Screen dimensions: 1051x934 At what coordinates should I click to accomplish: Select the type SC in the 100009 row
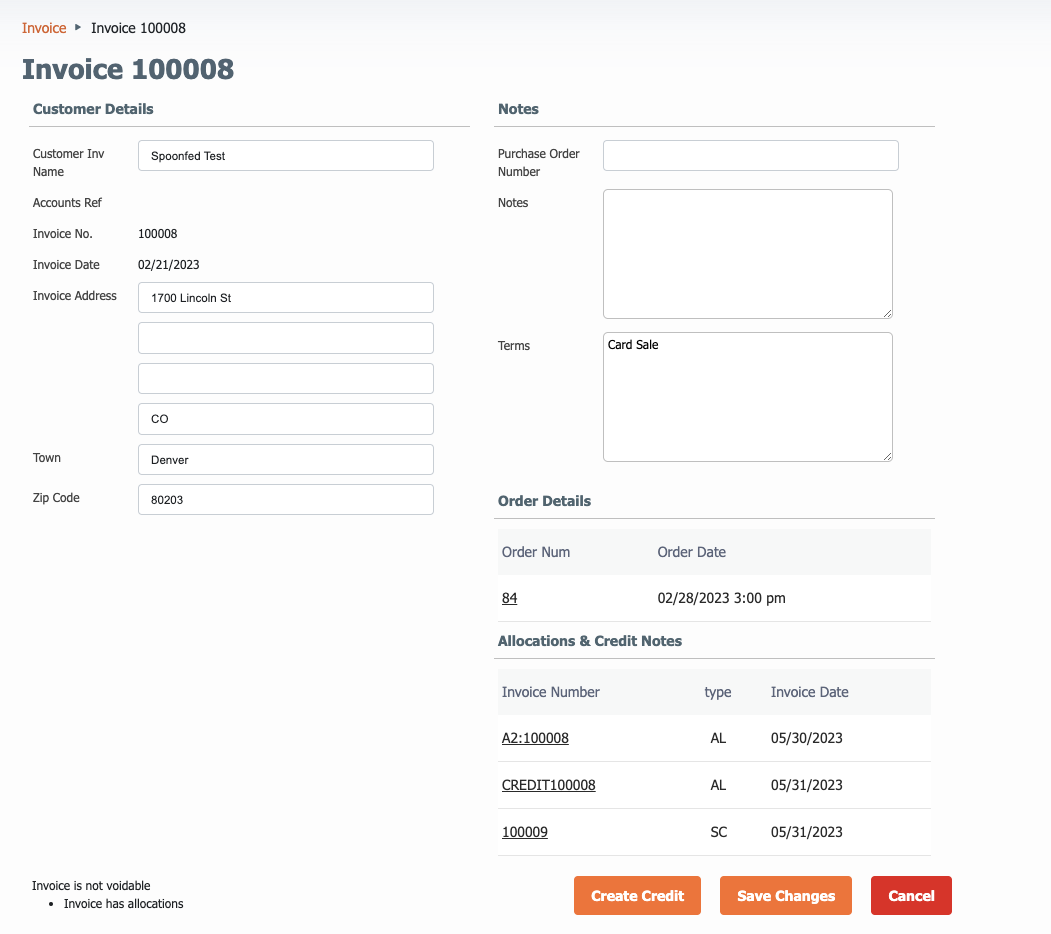coord(719,832)
